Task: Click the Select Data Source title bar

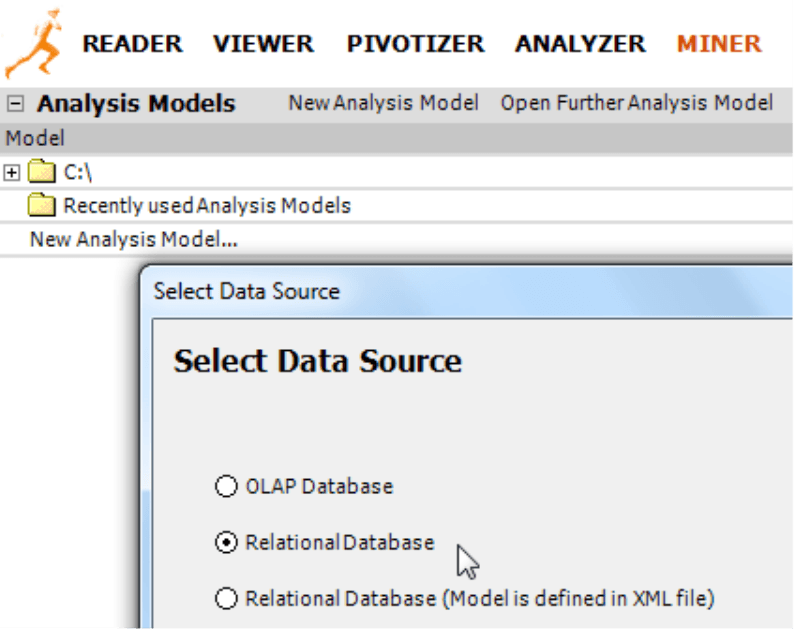Action: [x=468, y=291]
